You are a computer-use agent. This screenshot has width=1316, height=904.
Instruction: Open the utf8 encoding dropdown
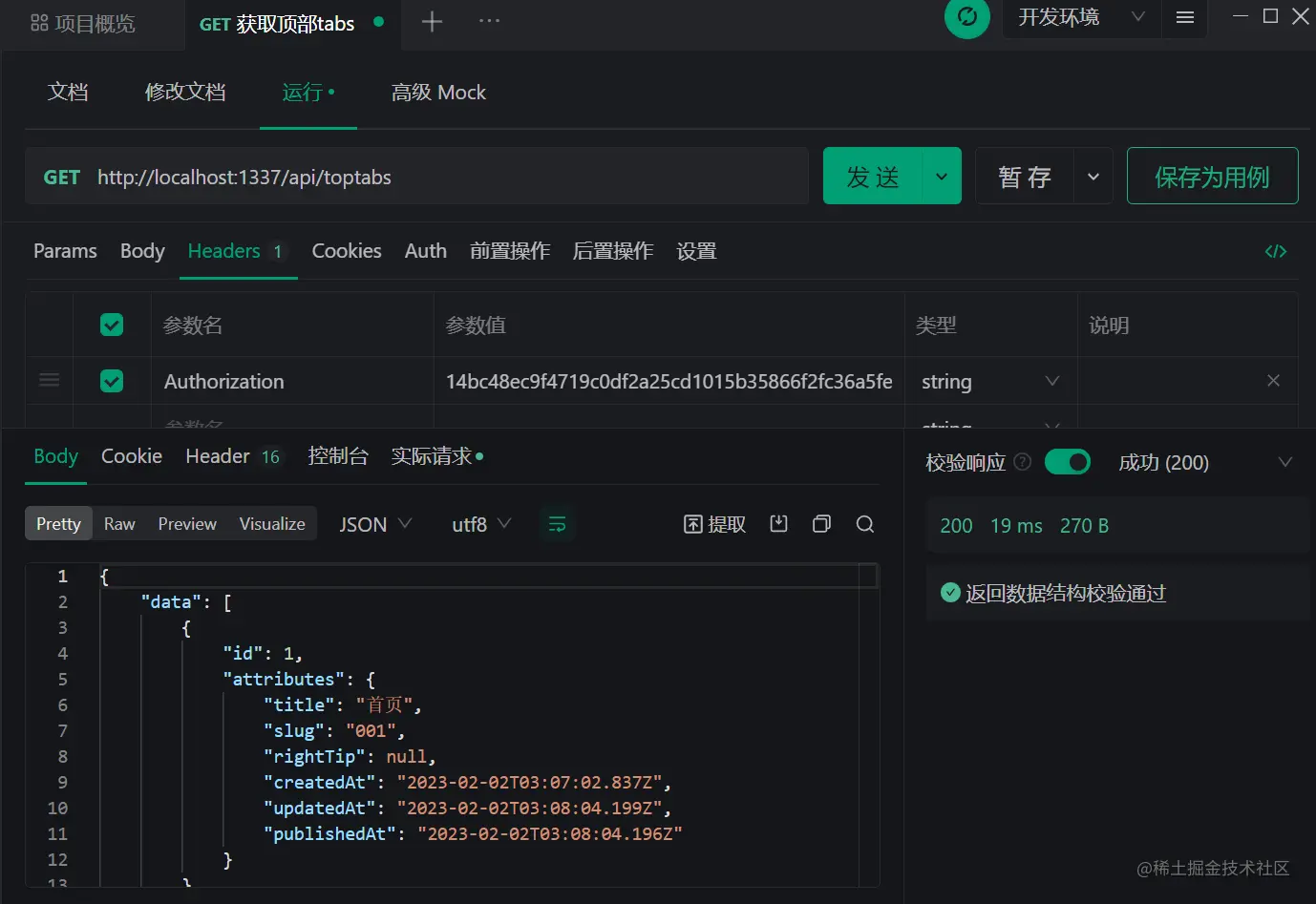481,524
